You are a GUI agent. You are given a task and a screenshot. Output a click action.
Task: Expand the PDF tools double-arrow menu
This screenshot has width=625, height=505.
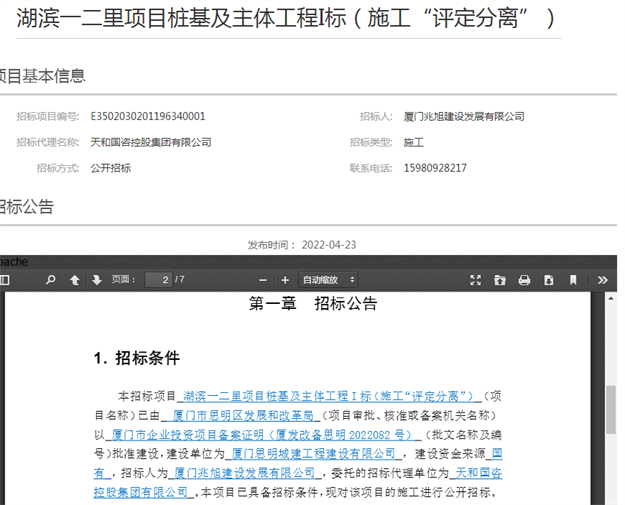click(603, 280)
